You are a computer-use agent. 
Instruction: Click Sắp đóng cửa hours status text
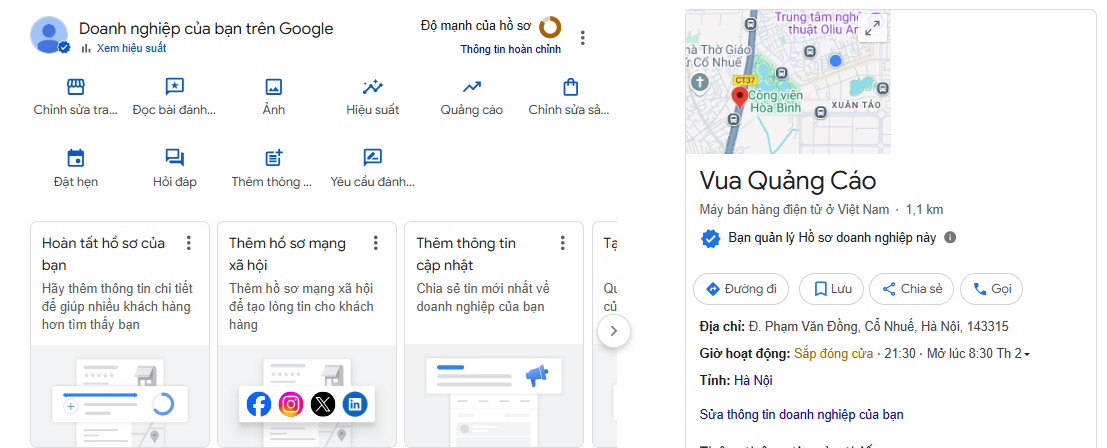tap(833, 353)
